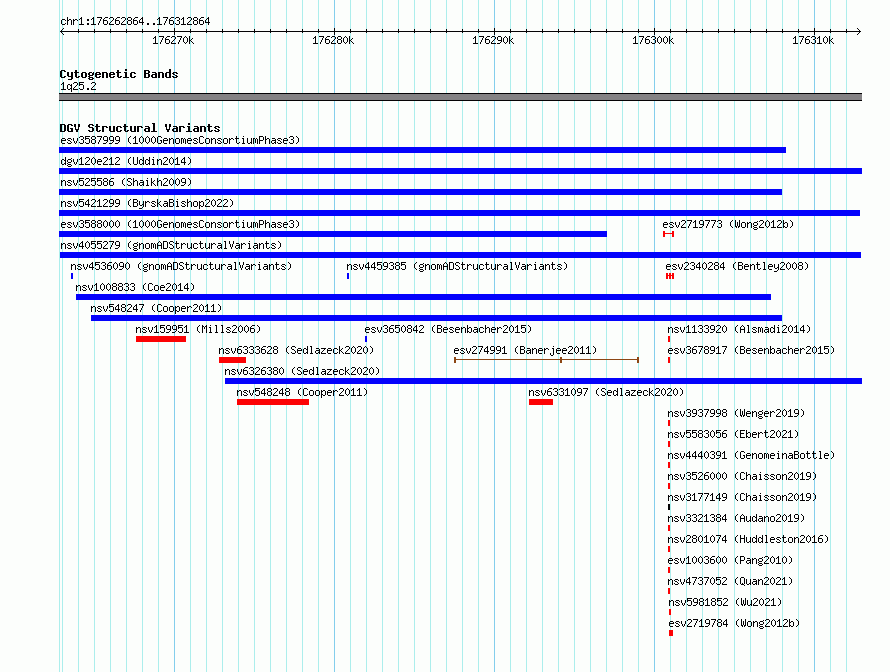Select the brown esv274991 interval glyph

click(x=547, y=360)
